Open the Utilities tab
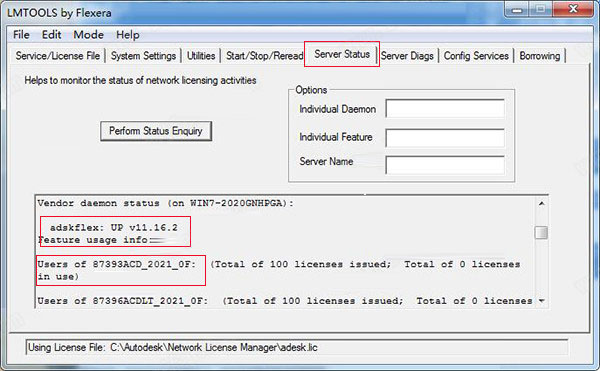The height and width of the screenshot is (371, 600). tap(201, 56)
